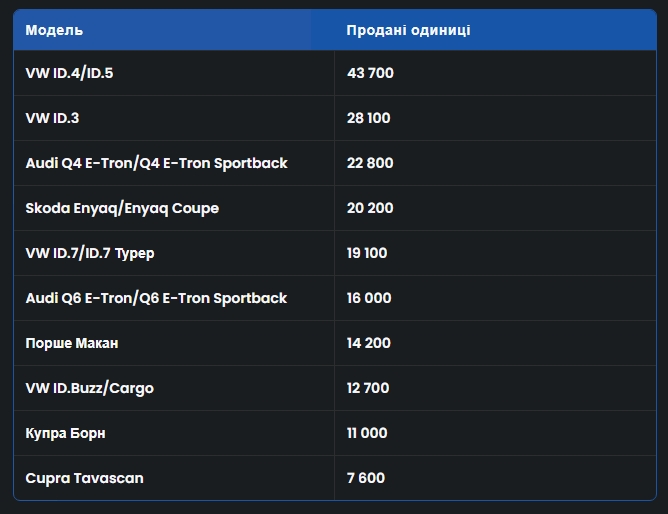Select the Купра Борн model cell

point(65,433)
